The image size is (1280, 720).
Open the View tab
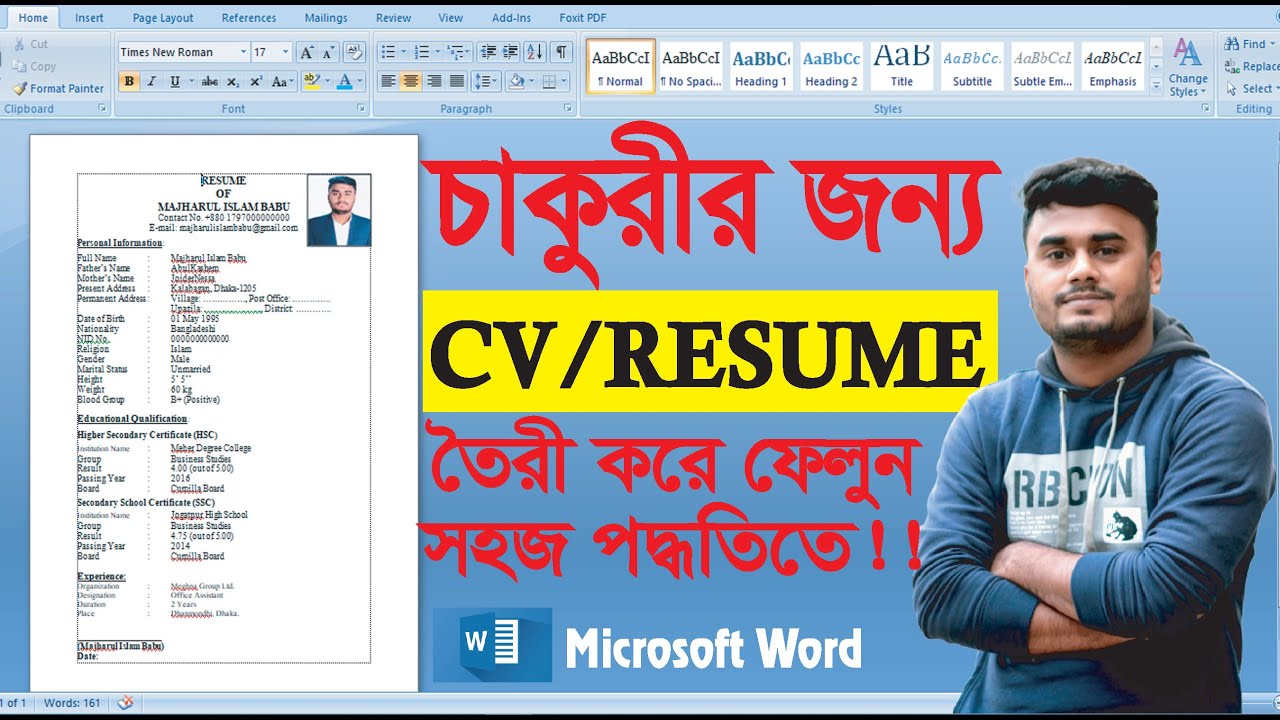click(451, 18)
